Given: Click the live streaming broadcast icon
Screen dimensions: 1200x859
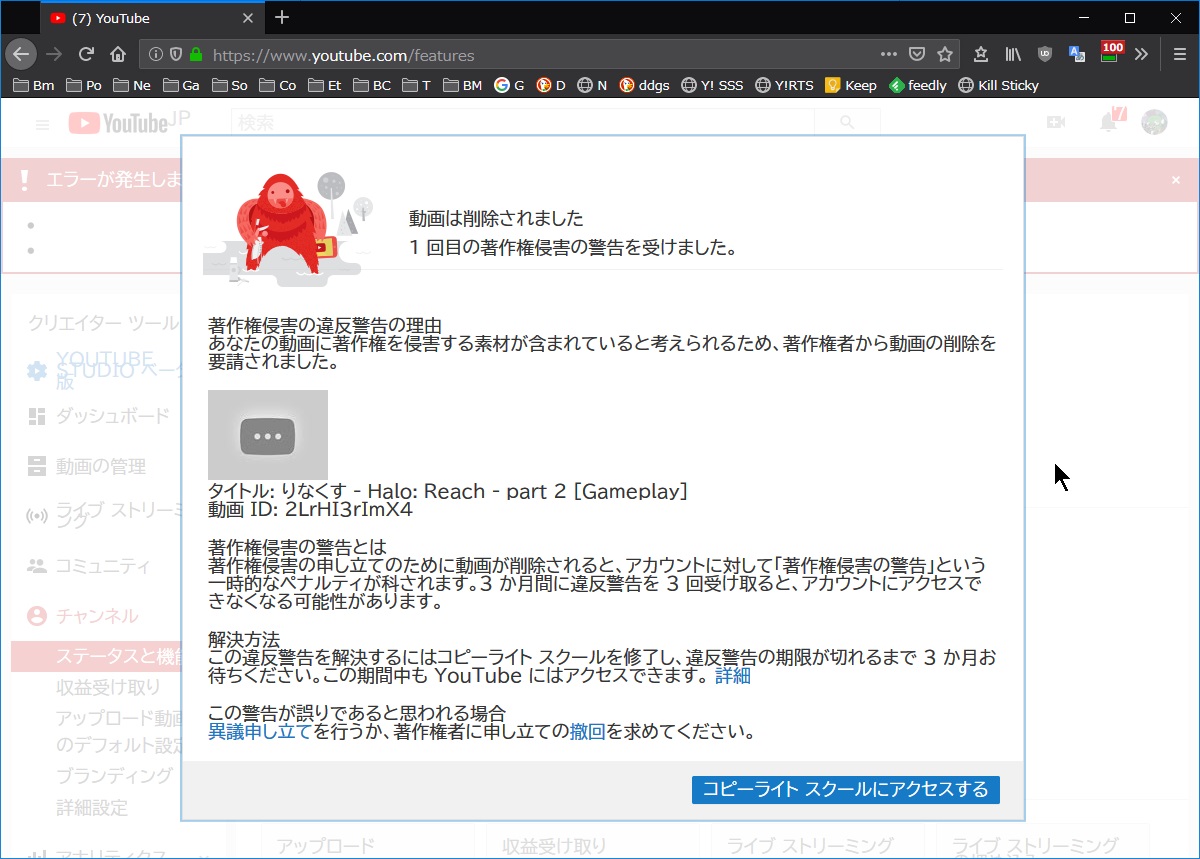Looking at the screenshot, I should click(x=37, y=516).
